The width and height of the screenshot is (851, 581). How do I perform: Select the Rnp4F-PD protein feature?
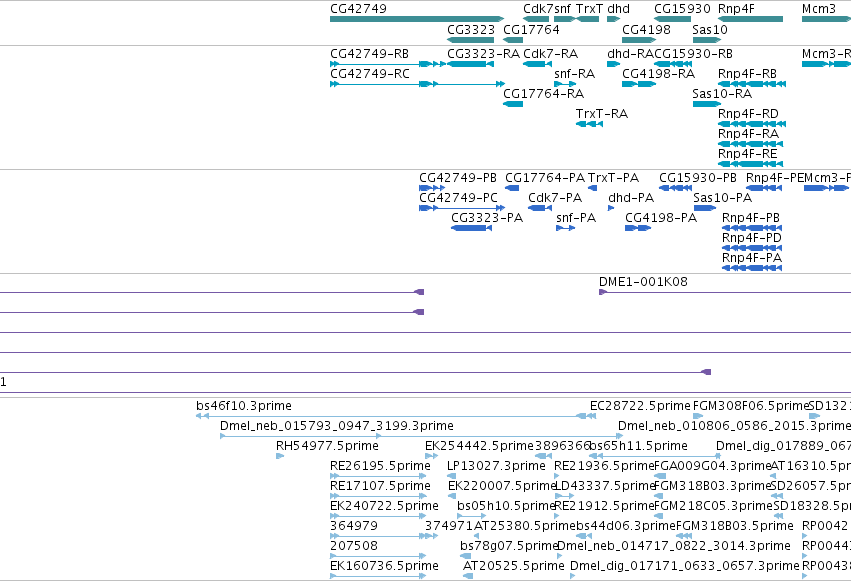pyautogui.click(x=752, y=248)
